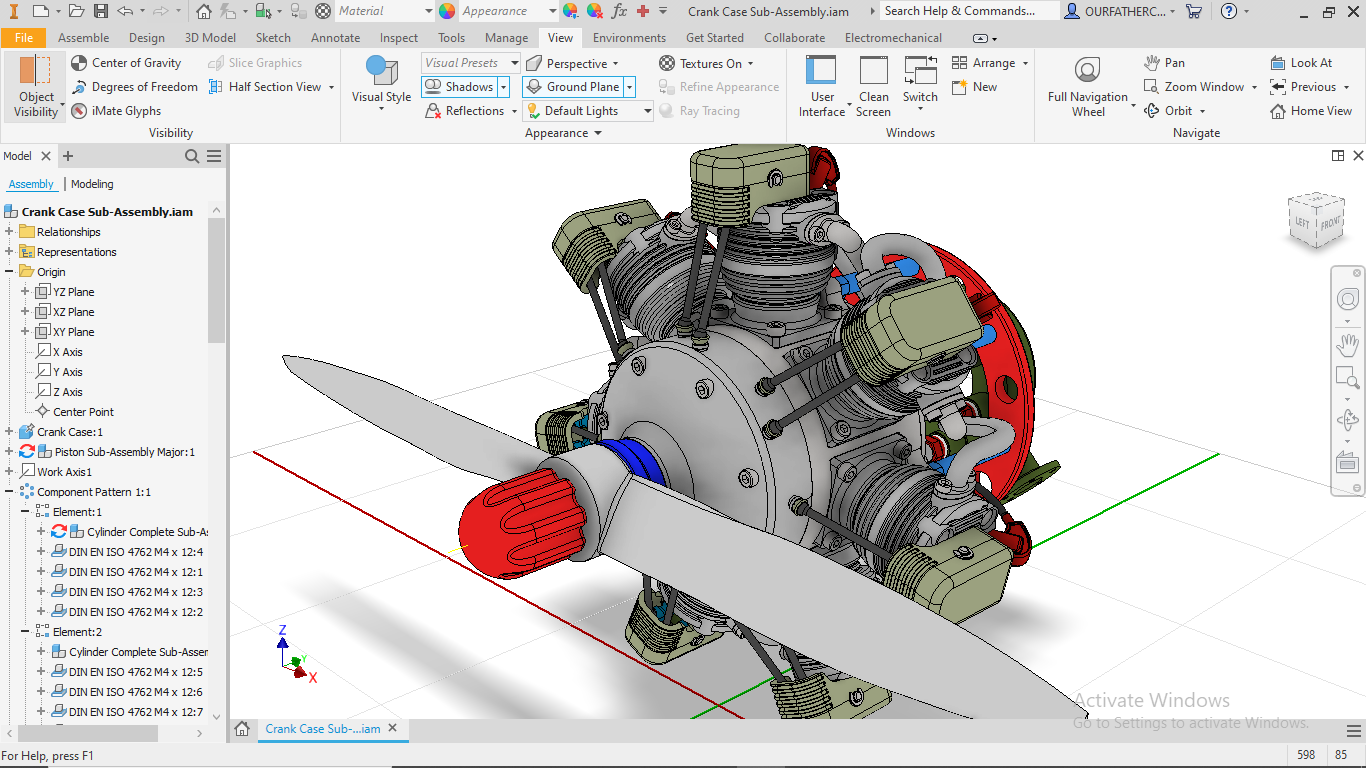1366x768 pixels.
Task: Click the Clear appearance override icon
Action: (x=595, y=11)
